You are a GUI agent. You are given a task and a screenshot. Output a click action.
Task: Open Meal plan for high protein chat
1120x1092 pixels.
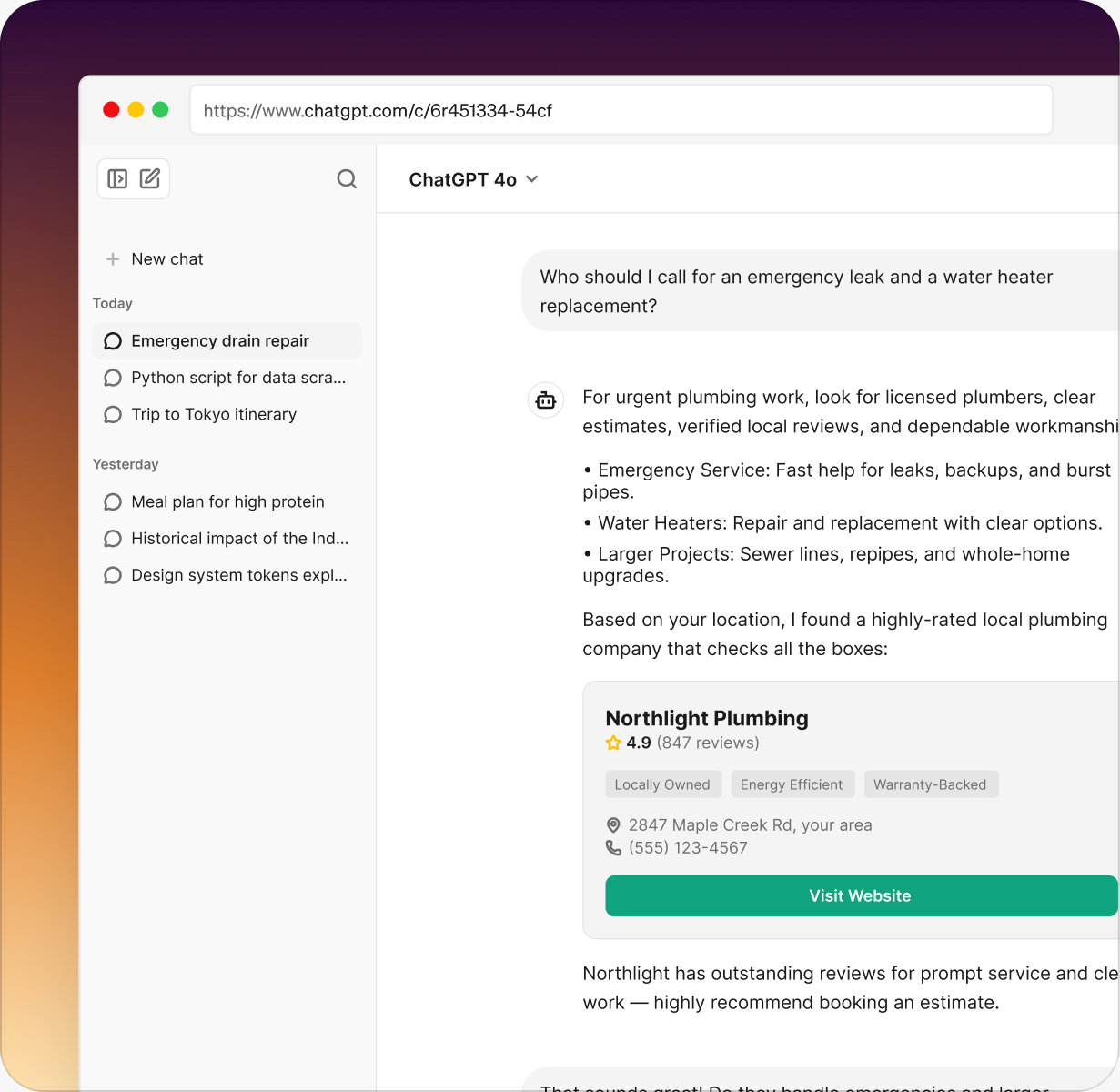[x=227, y=502]
